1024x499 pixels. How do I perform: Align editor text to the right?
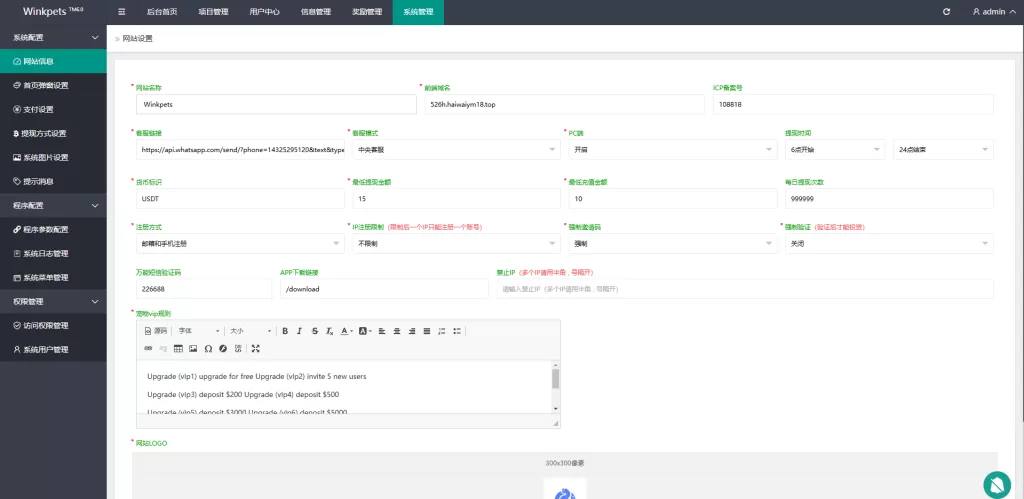coord(412,331)
